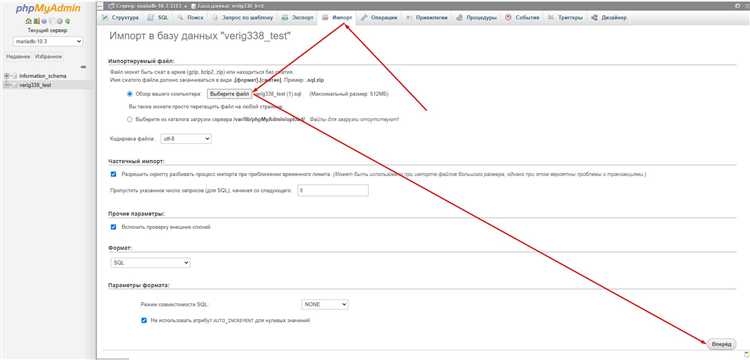
Task: Expand the information_schema tree node
Action: (7, 76)
